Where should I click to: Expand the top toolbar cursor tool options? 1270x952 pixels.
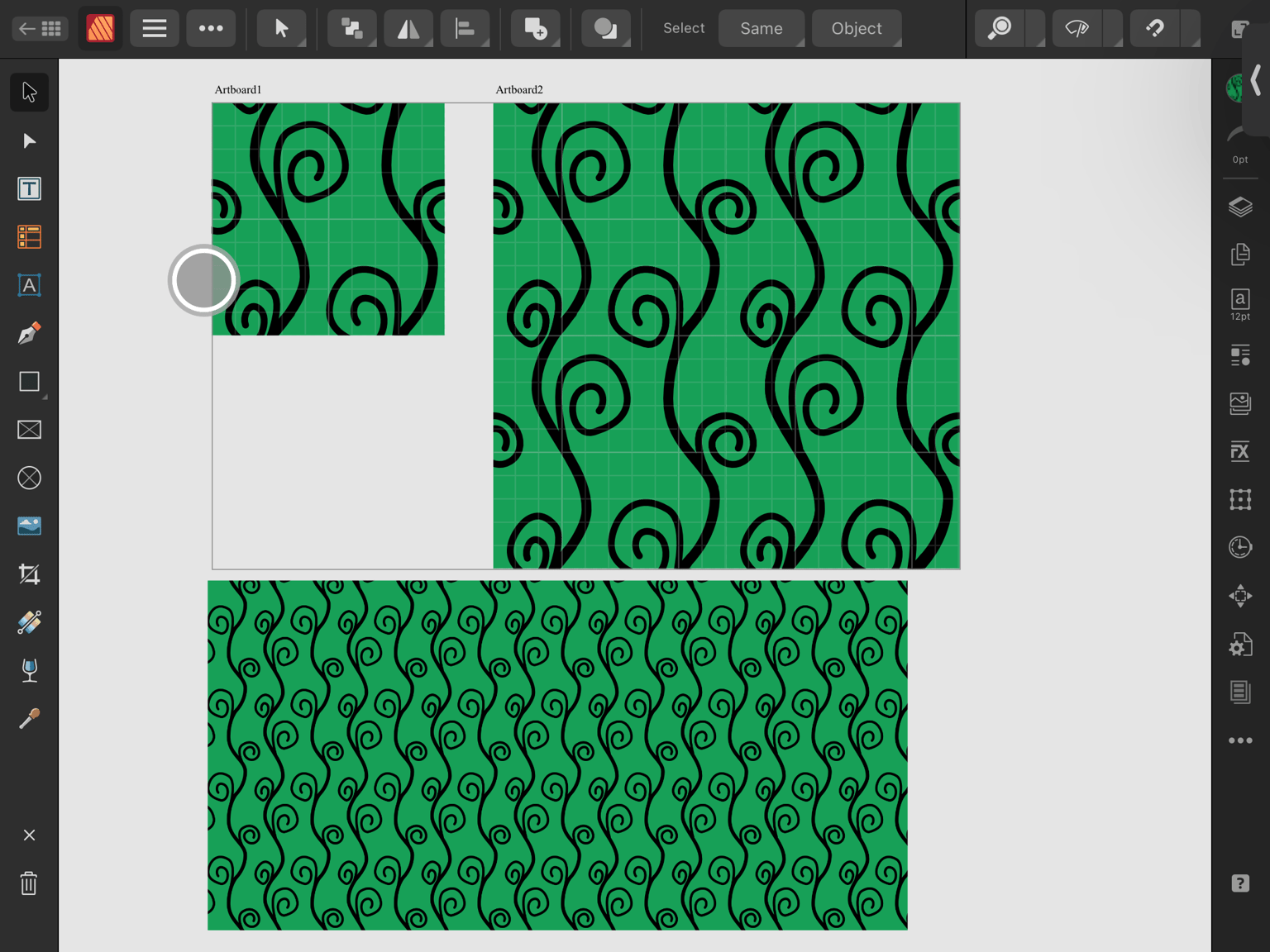click(x=281, y=29)
